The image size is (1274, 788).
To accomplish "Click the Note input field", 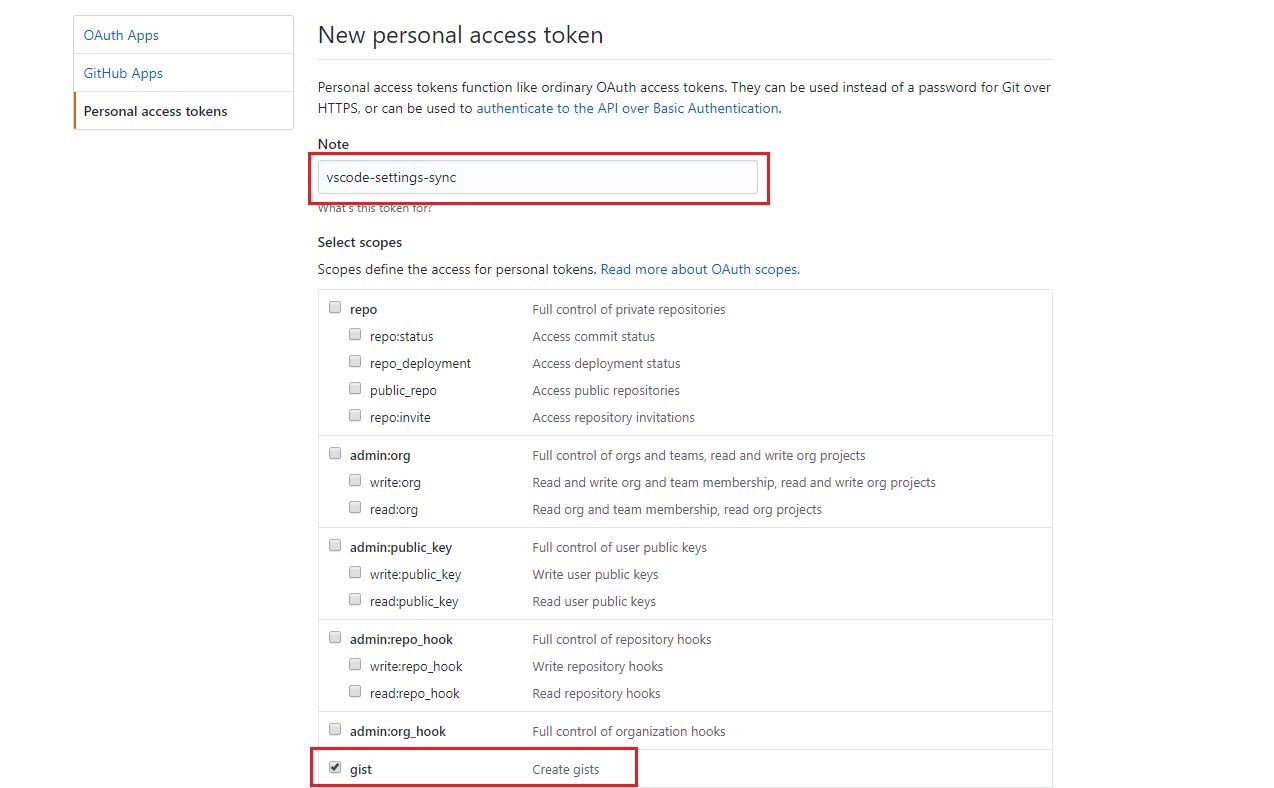I will 538,177.
